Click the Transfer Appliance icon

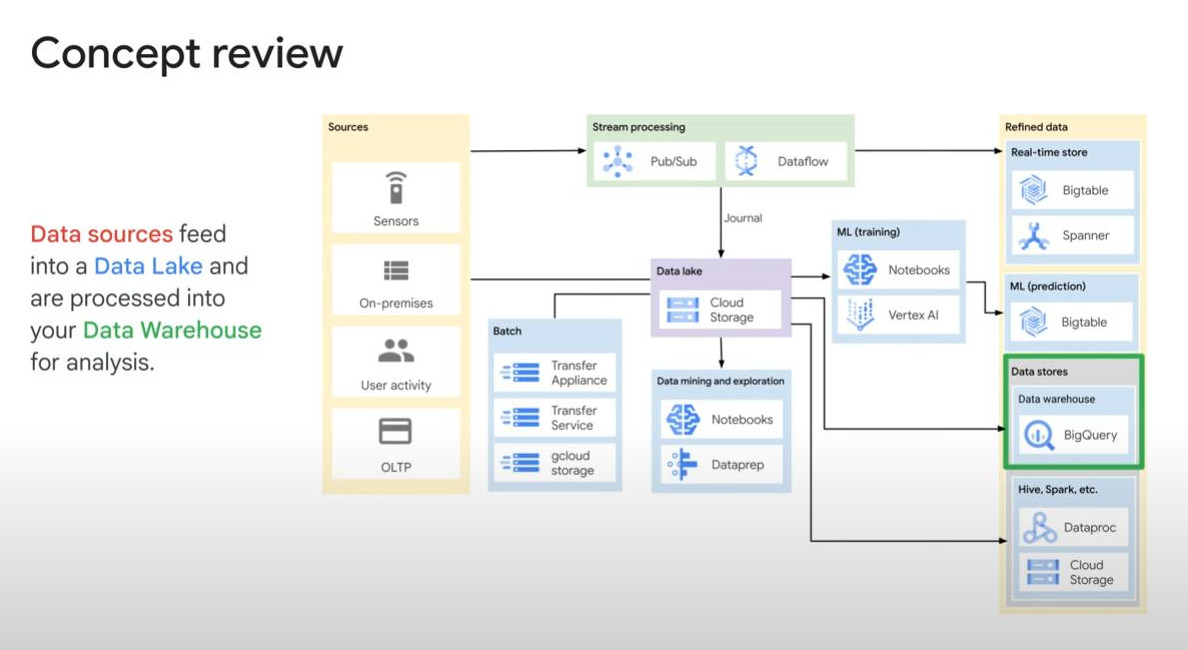tap(520, 372)
